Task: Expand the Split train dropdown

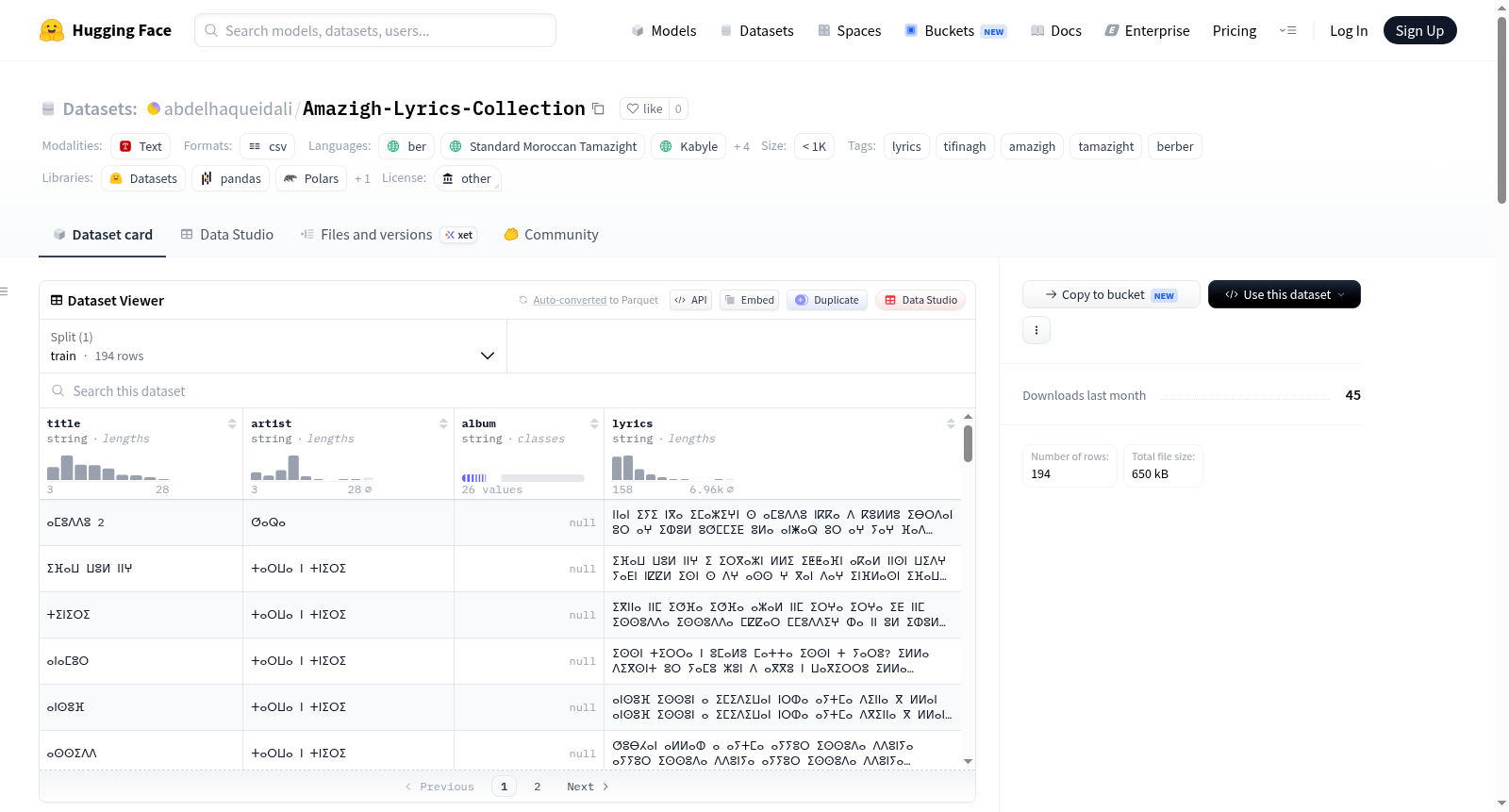Action: [273, 346]
